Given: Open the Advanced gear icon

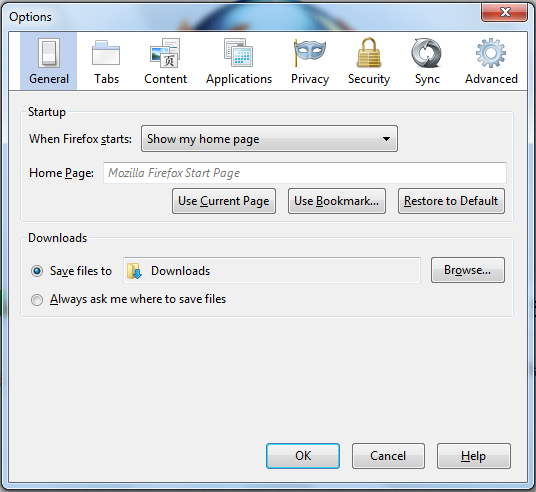Looking at the screenshot, I should 491,53.
